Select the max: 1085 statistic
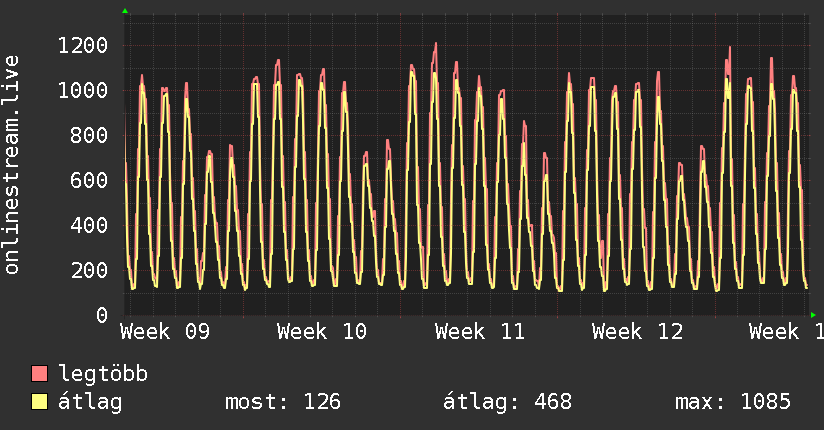Screen dimensions: 824x430 tap(733, 402)
